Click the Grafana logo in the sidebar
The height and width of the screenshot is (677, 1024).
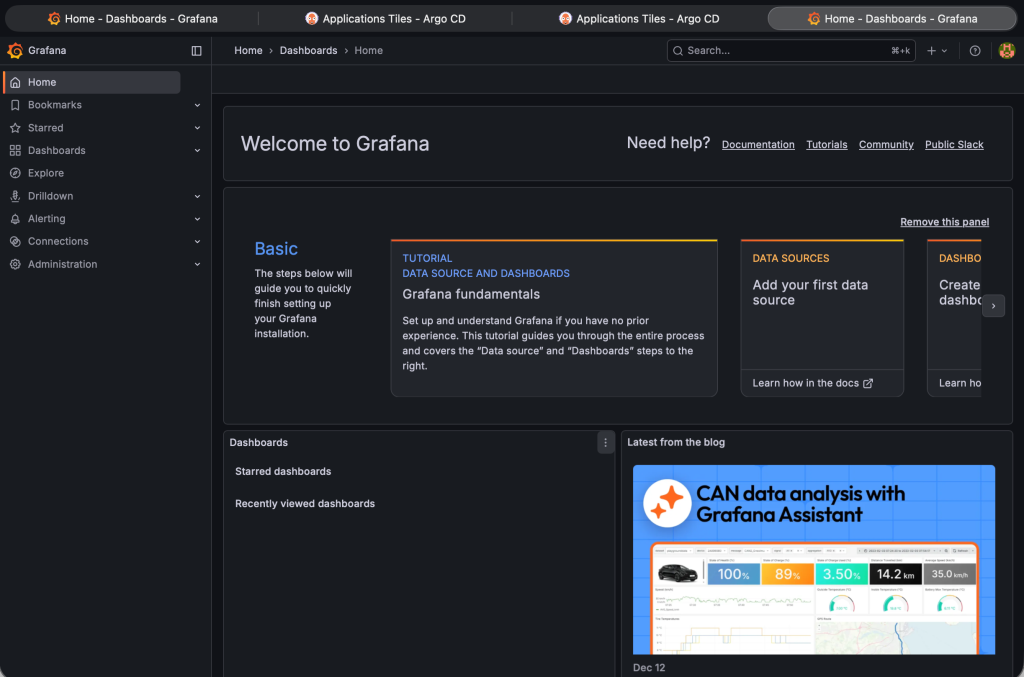click(14, 50)
